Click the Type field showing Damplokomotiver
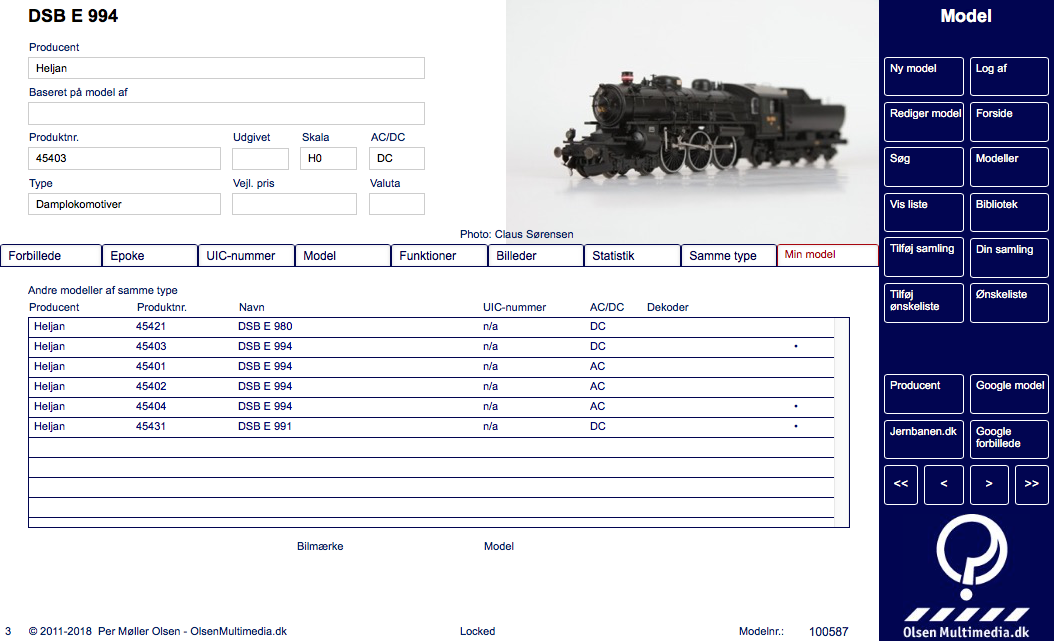 pos(124,204)
